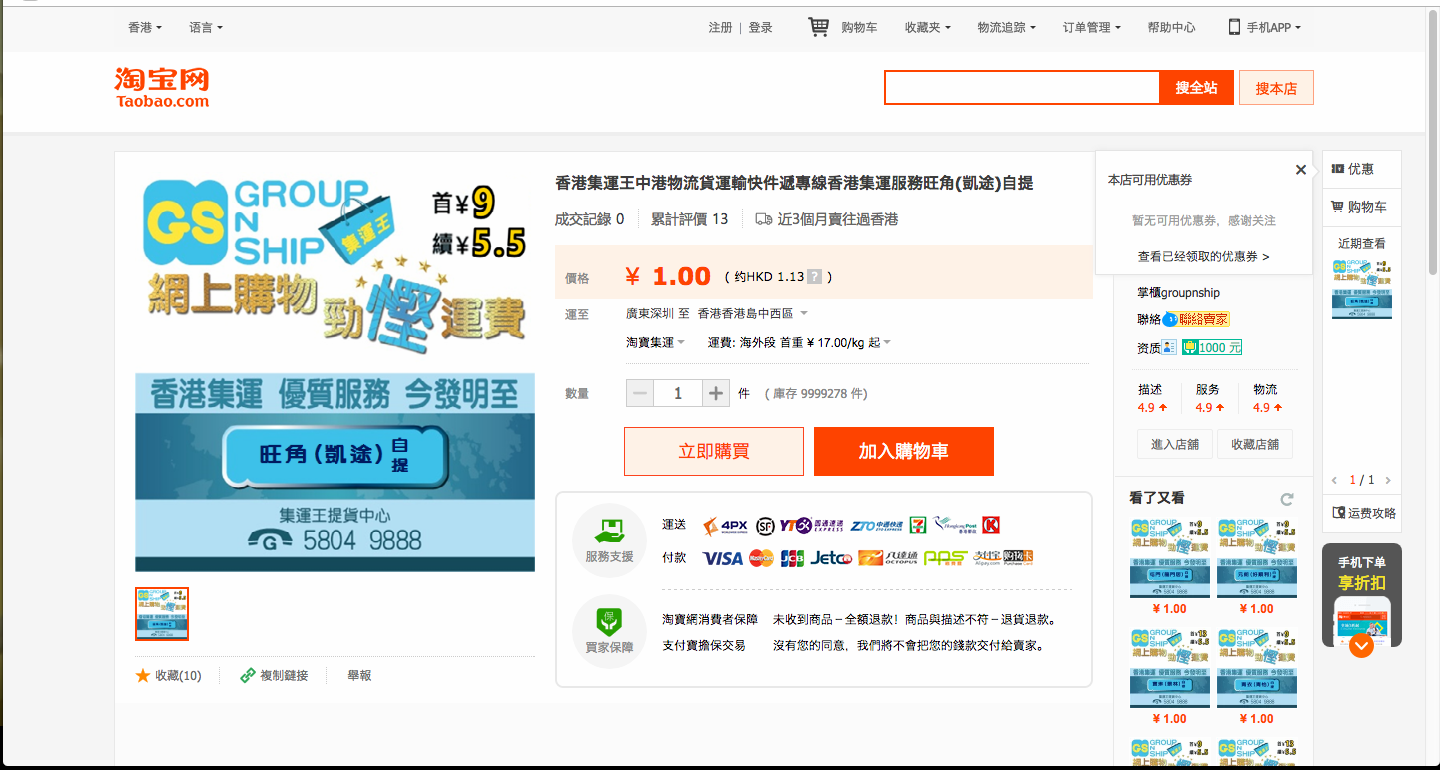Open the 物流追踪 logistics tracking dropdown
This screenshot has width=1440, height=770.
[1007, 27]
